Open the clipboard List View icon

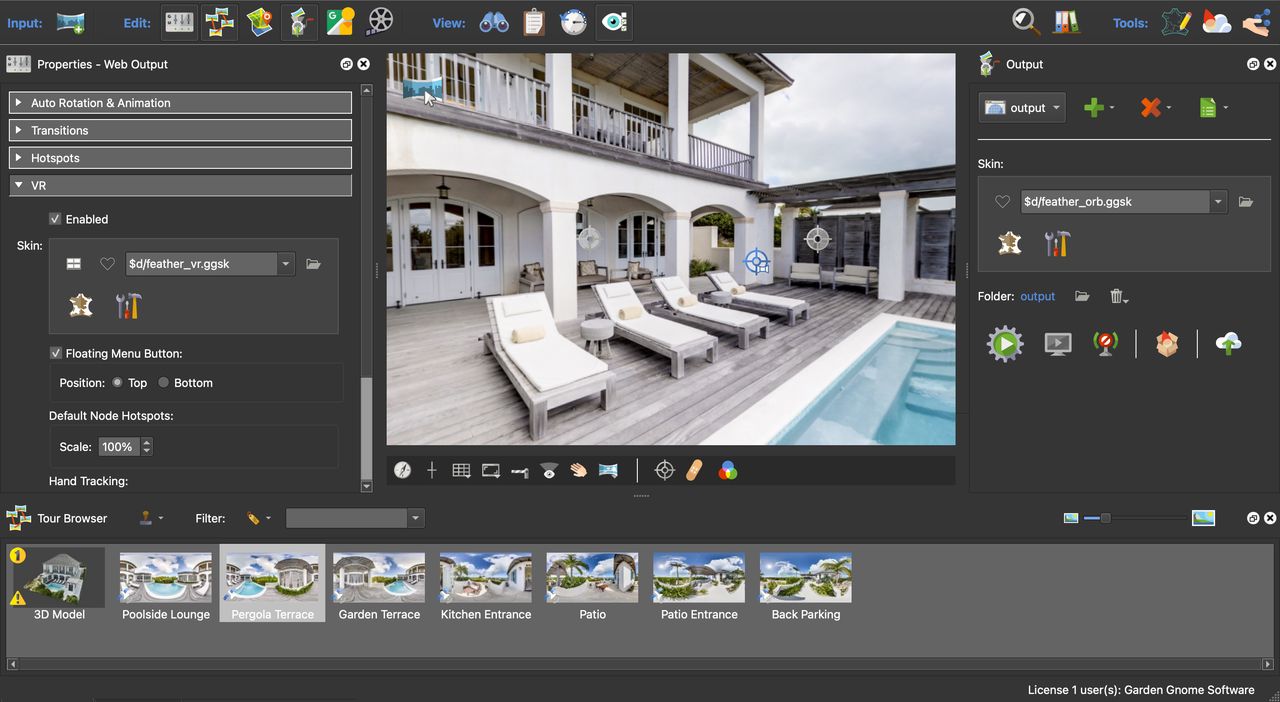tap(534, 21)
